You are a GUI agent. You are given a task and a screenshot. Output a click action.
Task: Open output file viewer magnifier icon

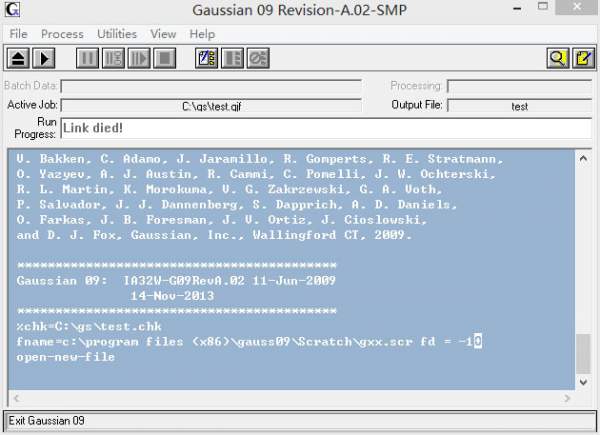pos(558,59)
